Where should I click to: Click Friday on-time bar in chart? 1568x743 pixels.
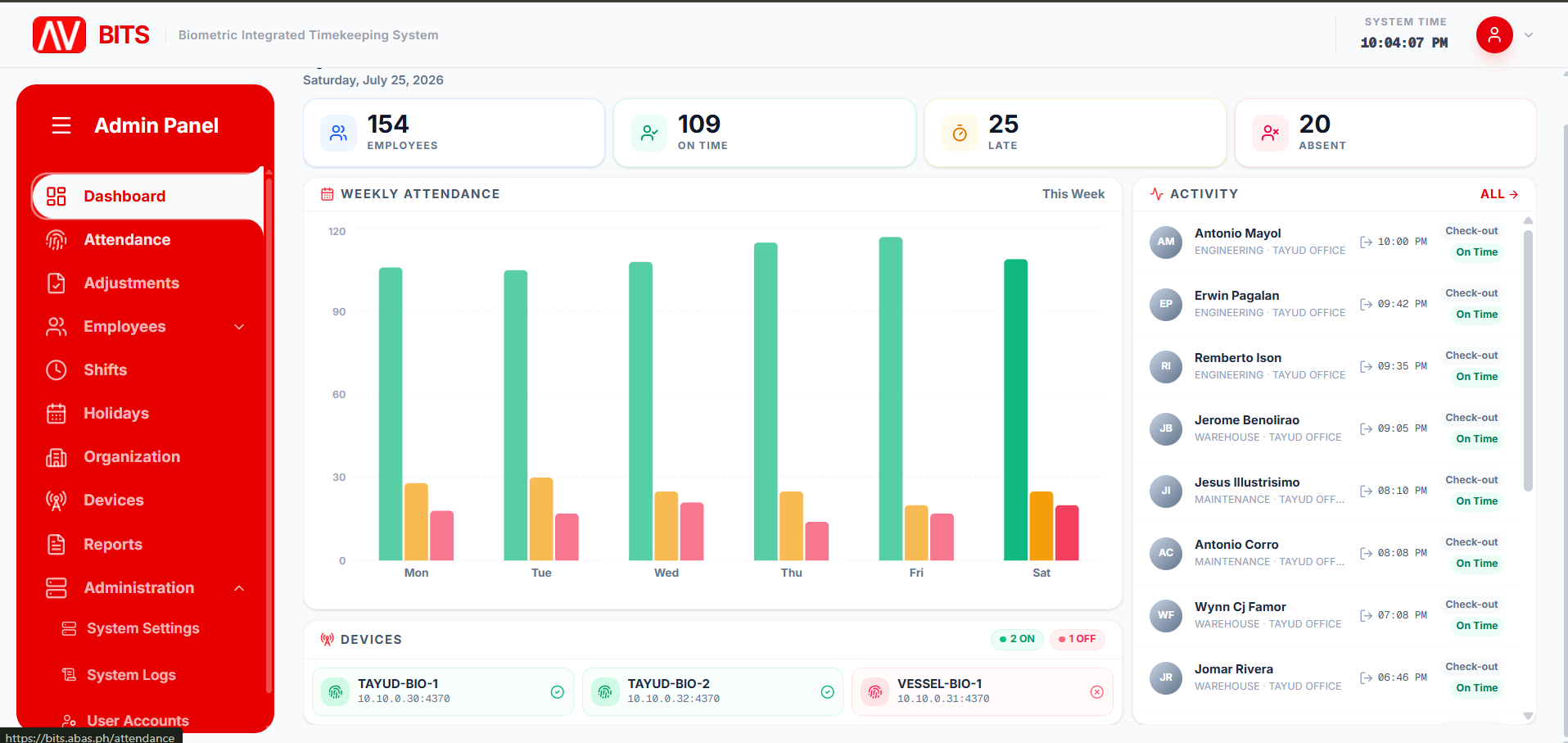point(891,399)
